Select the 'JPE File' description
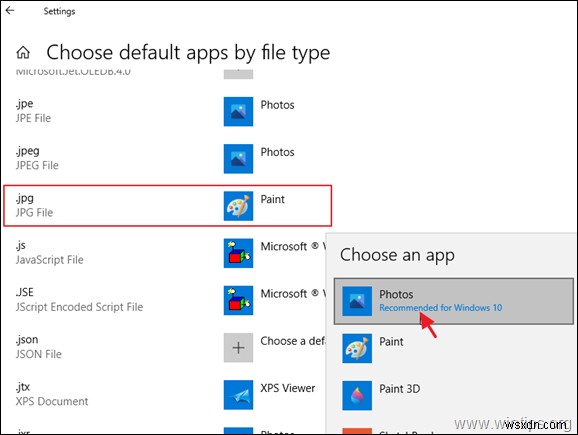 tap(33, 118)
